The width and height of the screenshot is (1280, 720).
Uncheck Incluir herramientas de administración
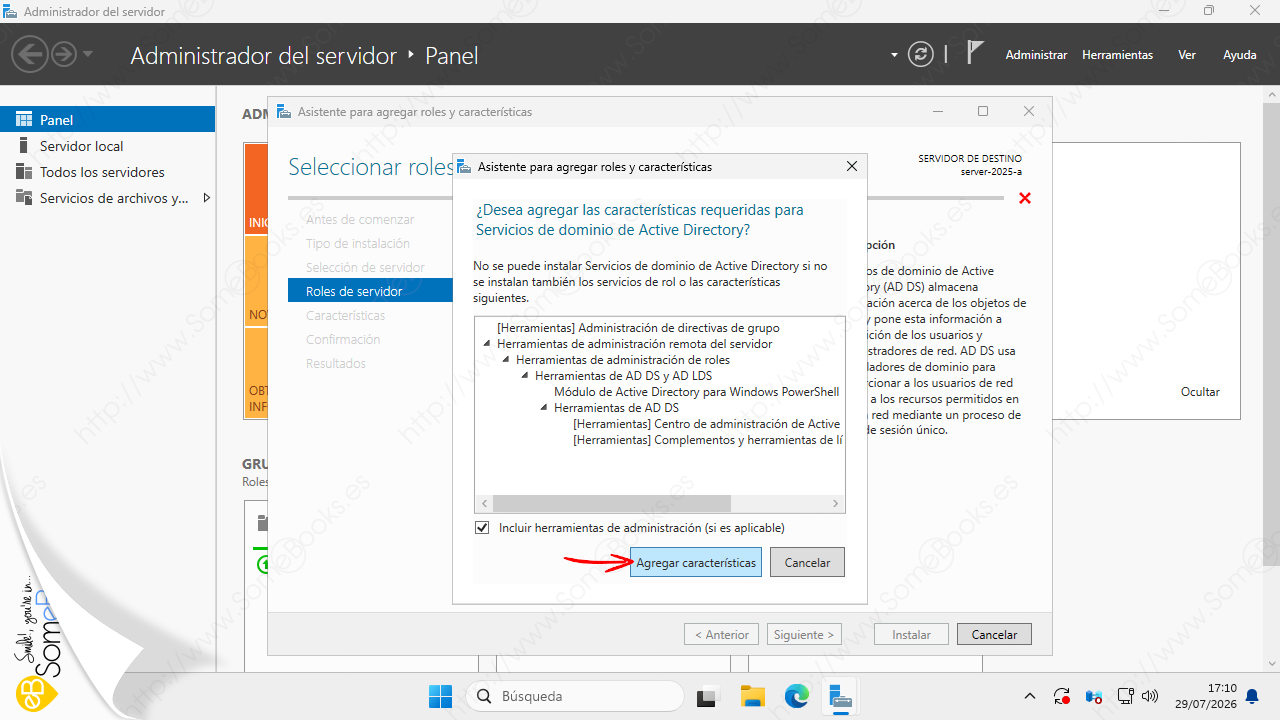[483, 528]
